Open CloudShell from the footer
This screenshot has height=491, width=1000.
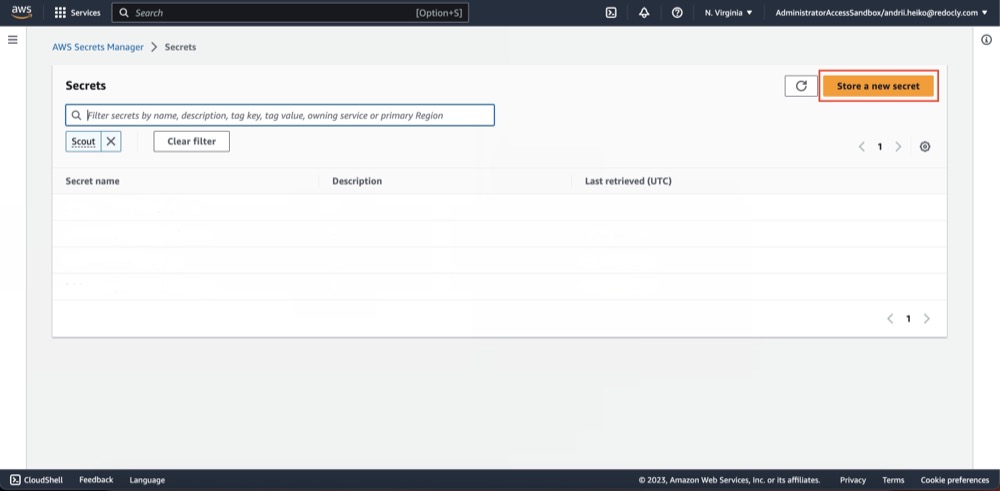point(36,480)
